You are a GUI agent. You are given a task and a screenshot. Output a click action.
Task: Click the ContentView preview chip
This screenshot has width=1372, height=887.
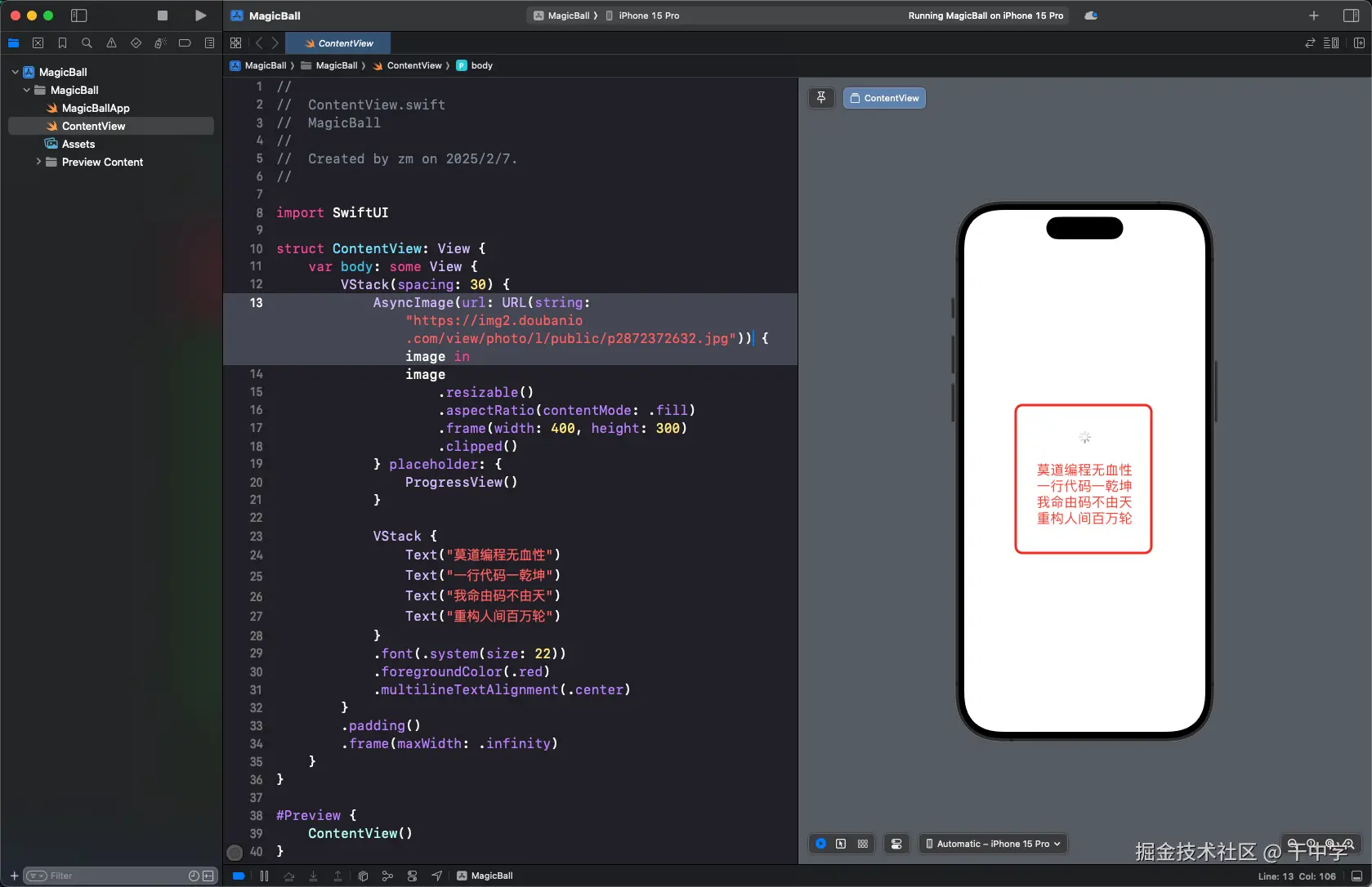point(884,98)
